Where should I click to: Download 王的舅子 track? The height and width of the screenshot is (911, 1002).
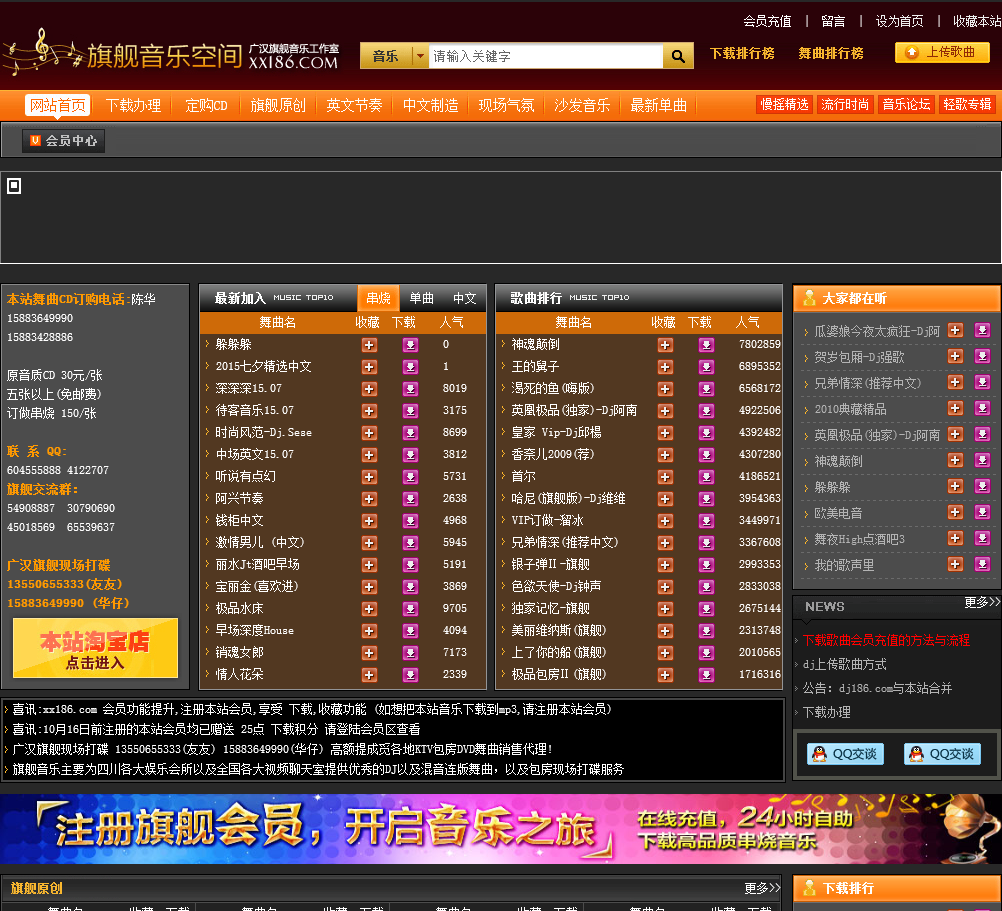[x=706, y=367]
